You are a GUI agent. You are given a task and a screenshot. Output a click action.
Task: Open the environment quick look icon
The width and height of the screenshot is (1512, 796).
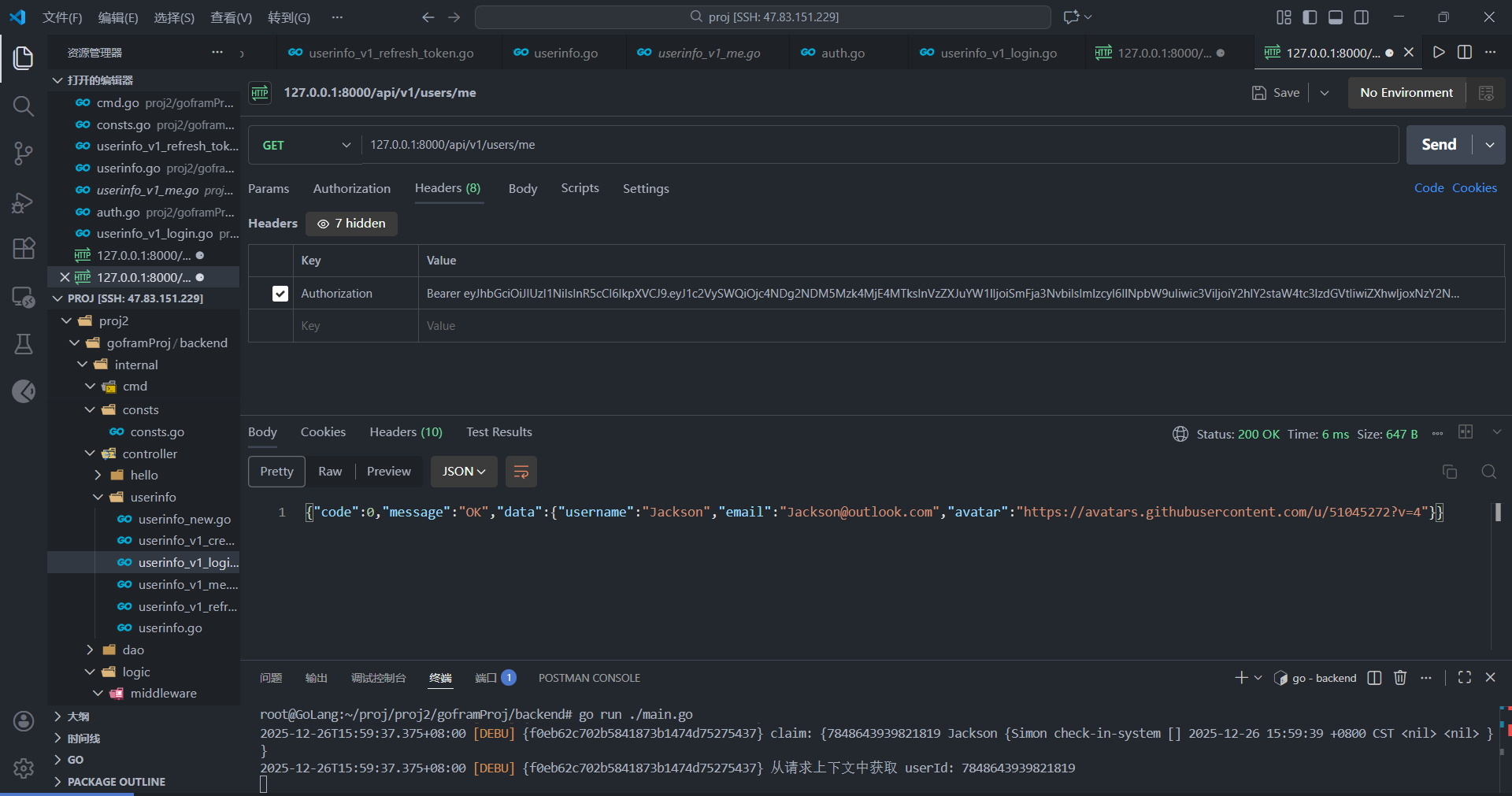click(1486, 93)
